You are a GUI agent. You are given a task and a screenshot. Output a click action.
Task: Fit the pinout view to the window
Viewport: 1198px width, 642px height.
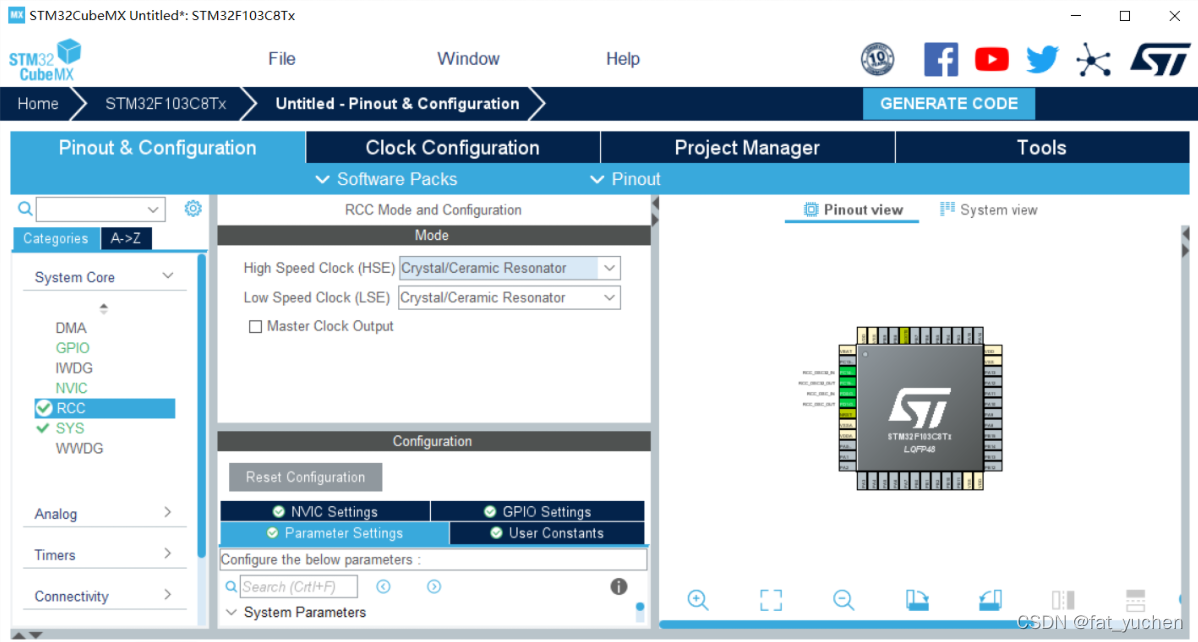coord(771,600)
